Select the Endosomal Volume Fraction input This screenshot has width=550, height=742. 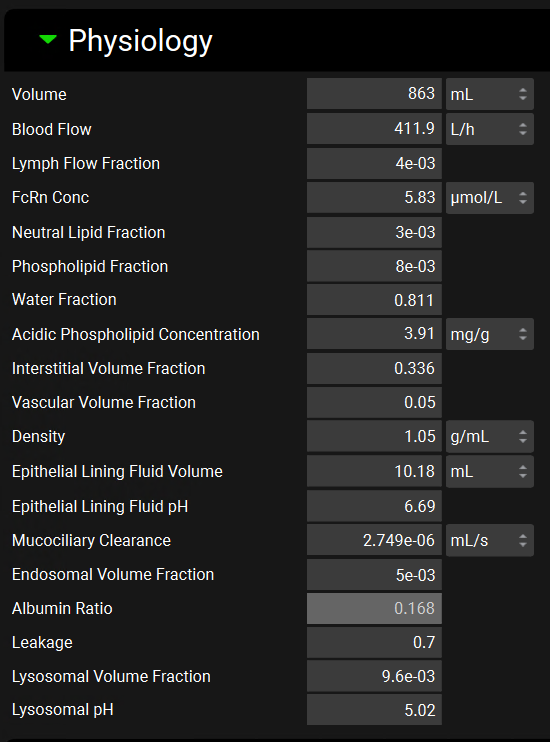(374, 574)
